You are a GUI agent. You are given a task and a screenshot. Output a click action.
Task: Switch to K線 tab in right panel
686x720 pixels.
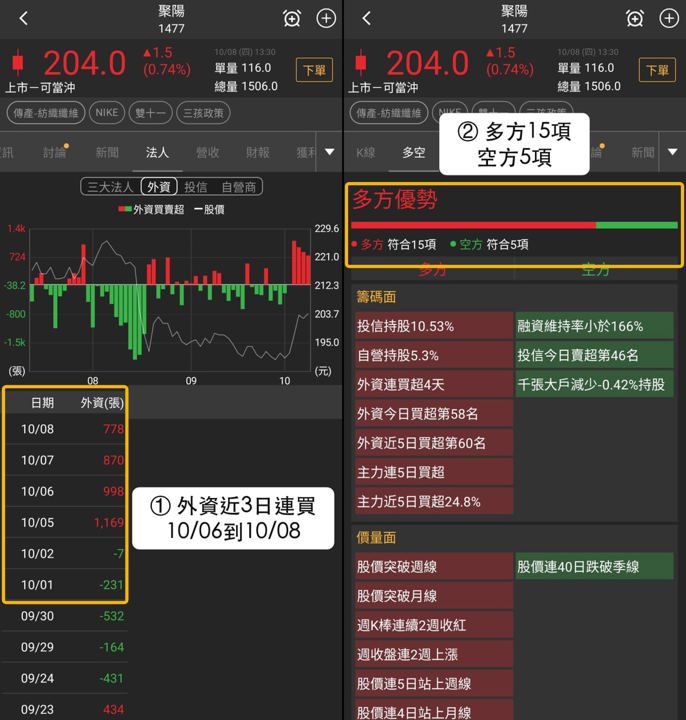tap(365, 152)
